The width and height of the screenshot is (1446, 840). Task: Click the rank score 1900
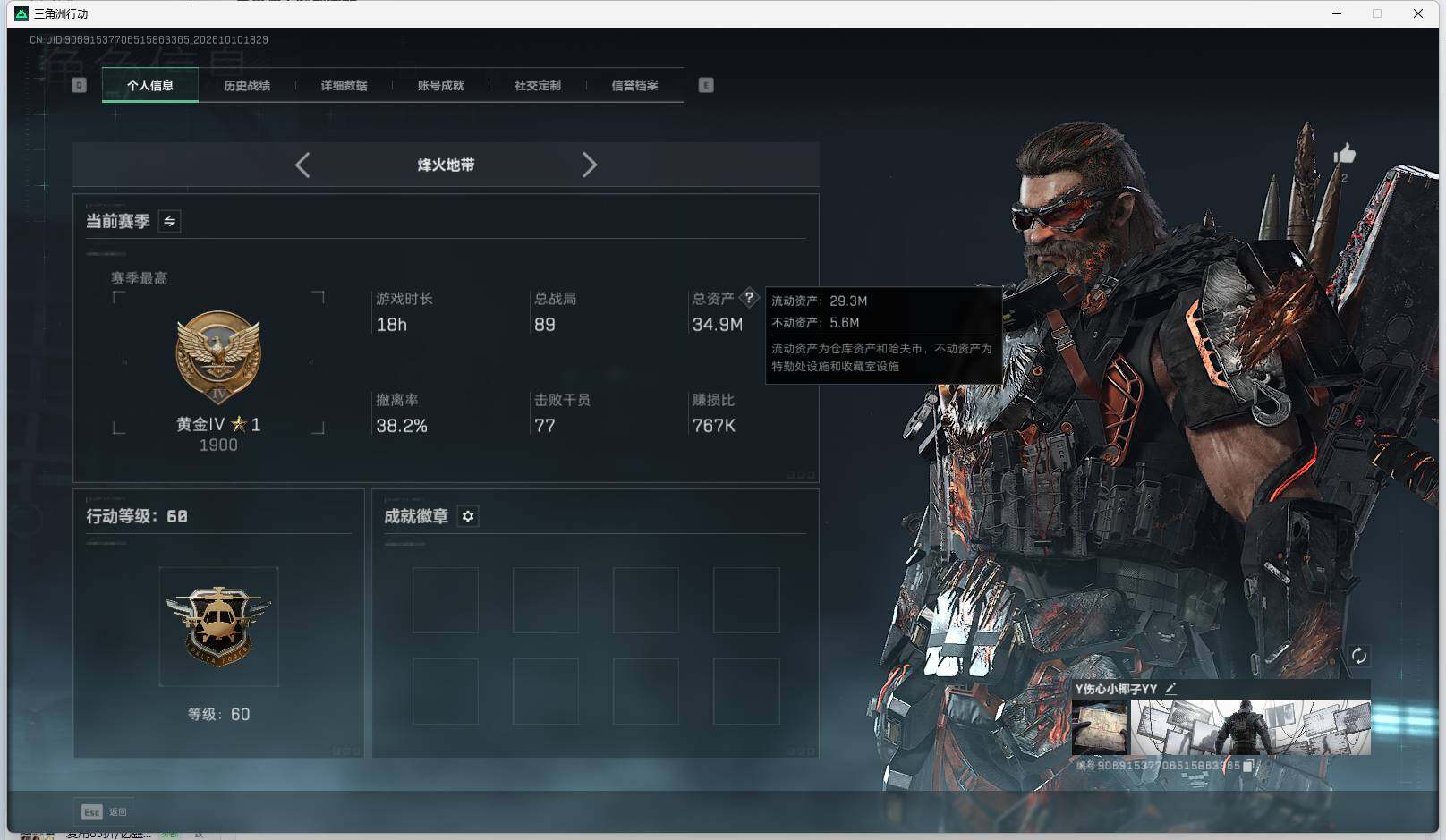tap(218, 445)
